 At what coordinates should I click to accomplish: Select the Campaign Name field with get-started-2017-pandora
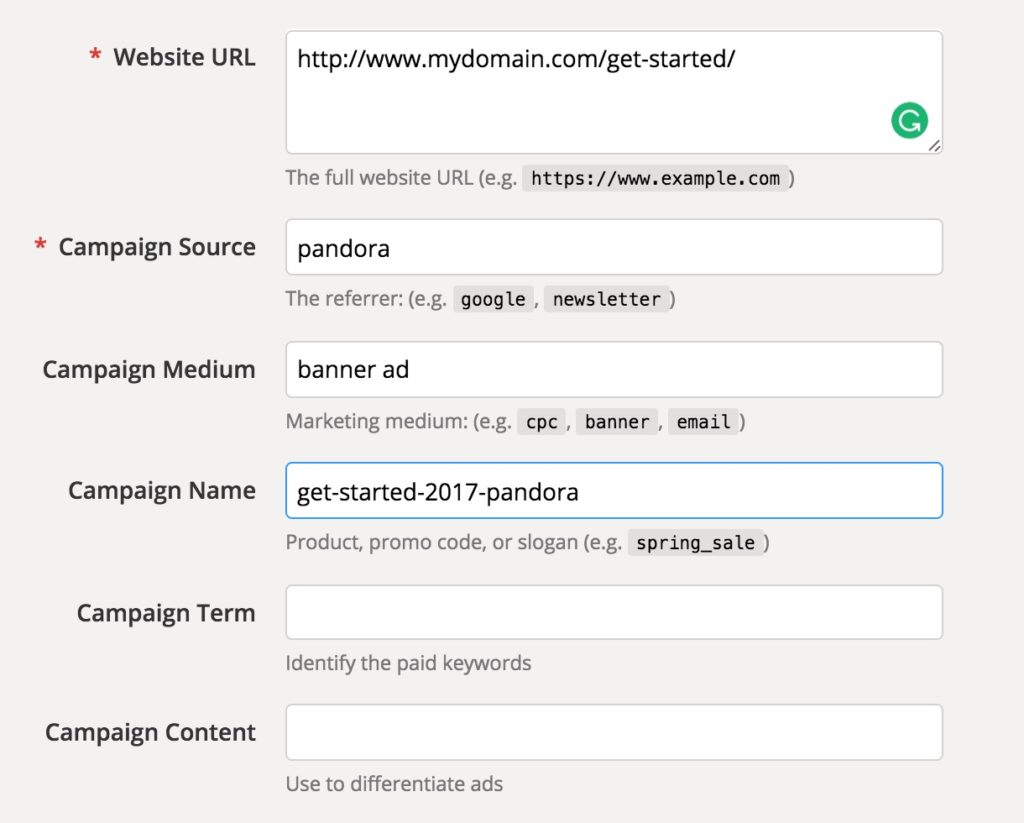[614, 491]
